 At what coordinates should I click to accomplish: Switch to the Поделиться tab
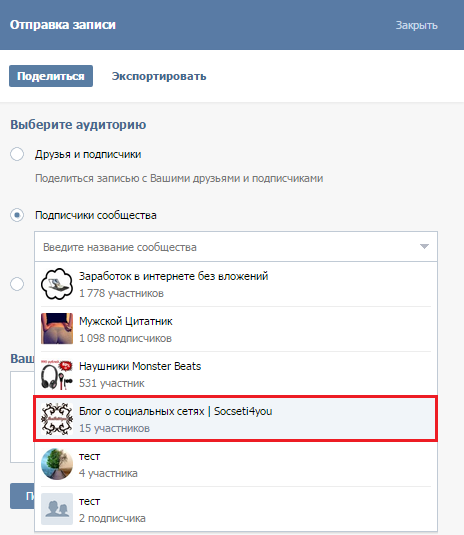click(51, 76)
